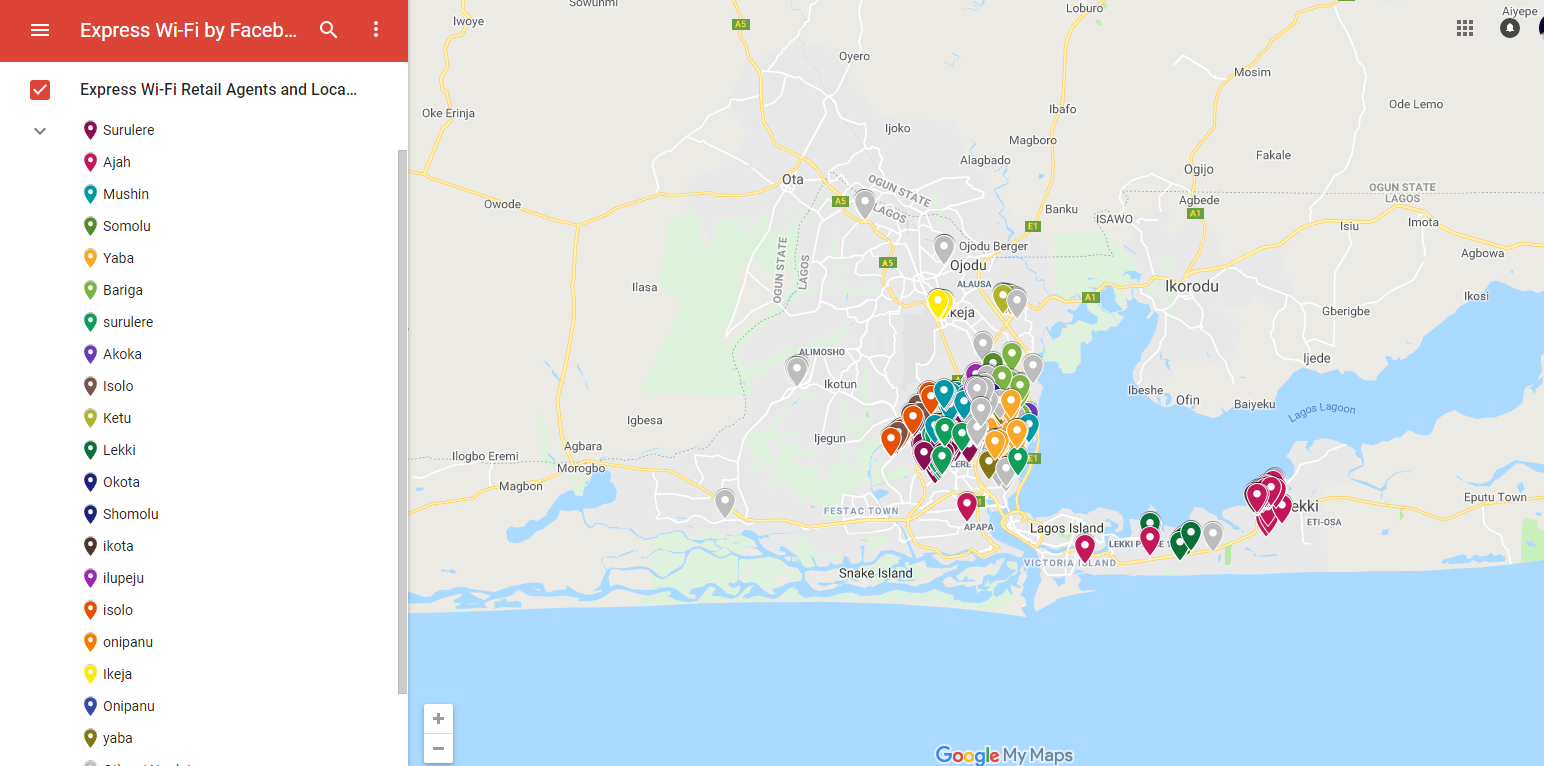Click the gray pin near Ojodu Berger
Viewport: 1544px width, 766px height.
pos(944,248)
